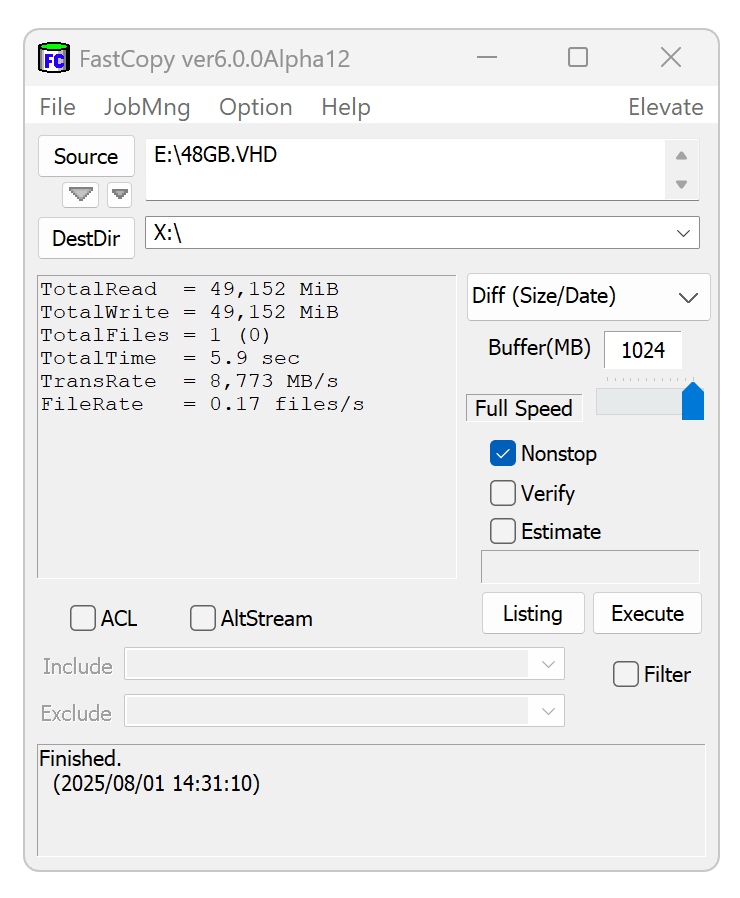Minimize the FastCopy window

coord(487,58)
